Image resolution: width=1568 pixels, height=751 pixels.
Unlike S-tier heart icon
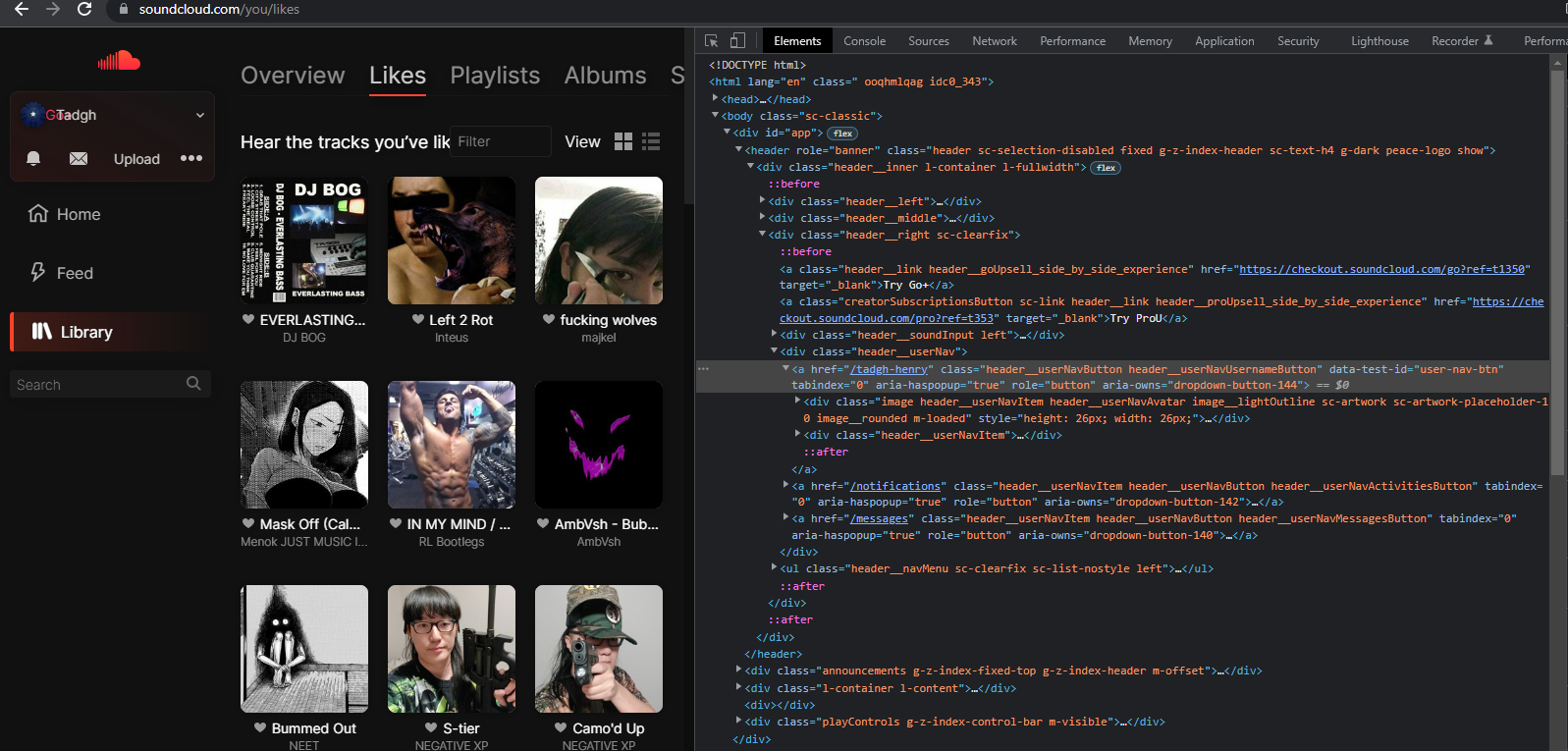click(x=431, y=728)
